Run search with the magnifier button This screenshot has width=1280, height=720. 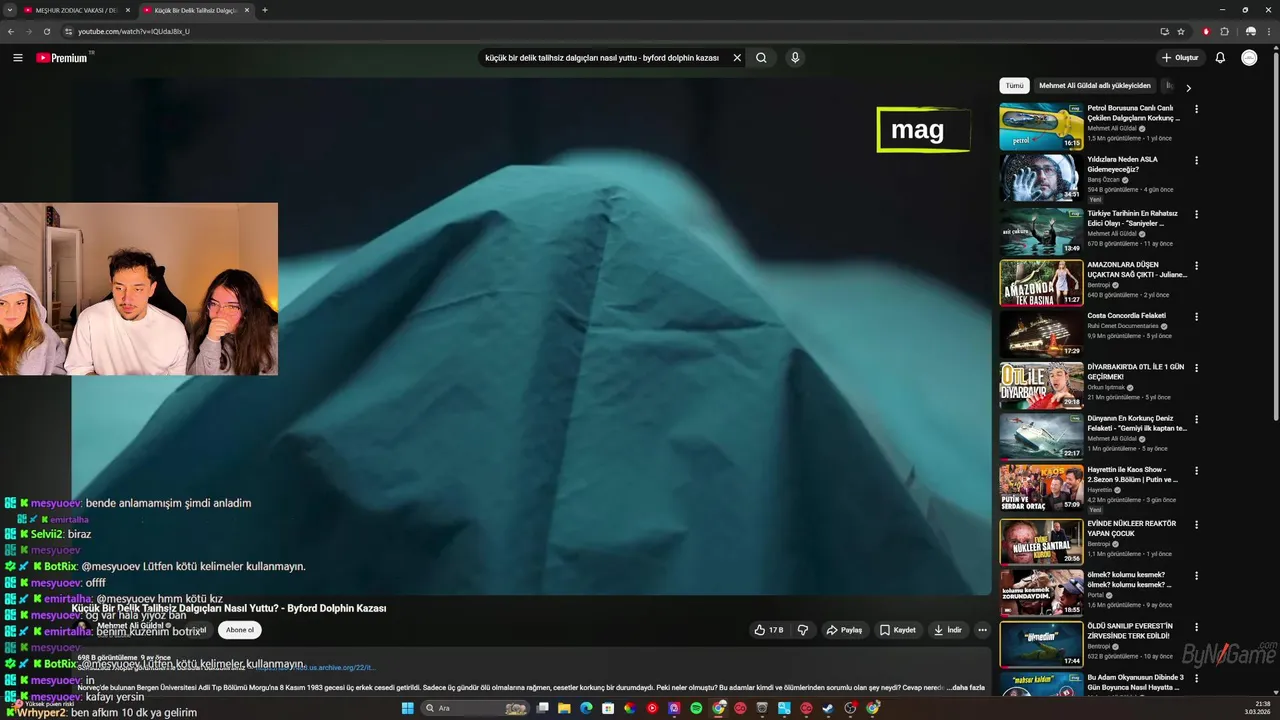click(x=761, y=58)
